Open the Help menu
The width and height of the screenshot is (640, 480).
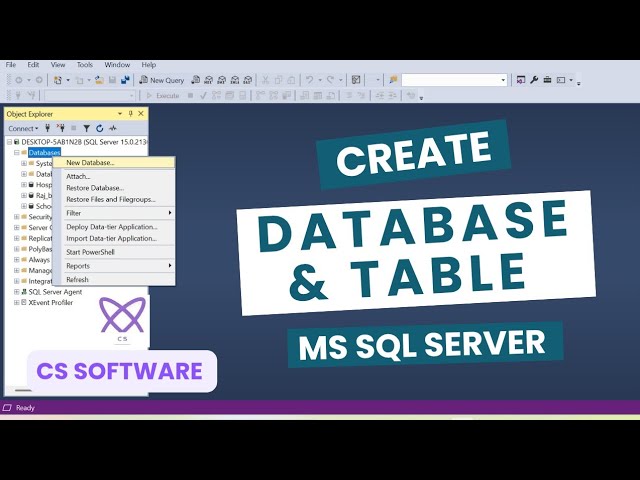tap(149, 64)
